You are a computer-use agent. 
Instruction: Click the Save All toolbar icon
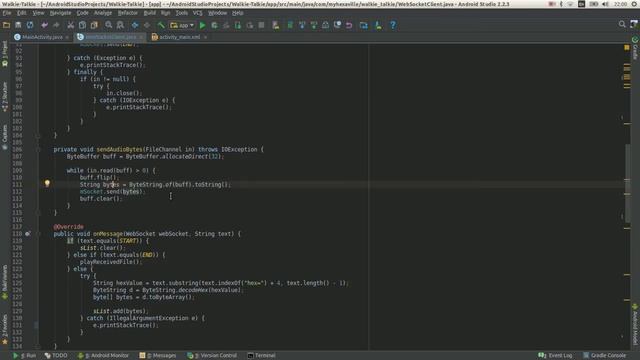click(18, 25)
